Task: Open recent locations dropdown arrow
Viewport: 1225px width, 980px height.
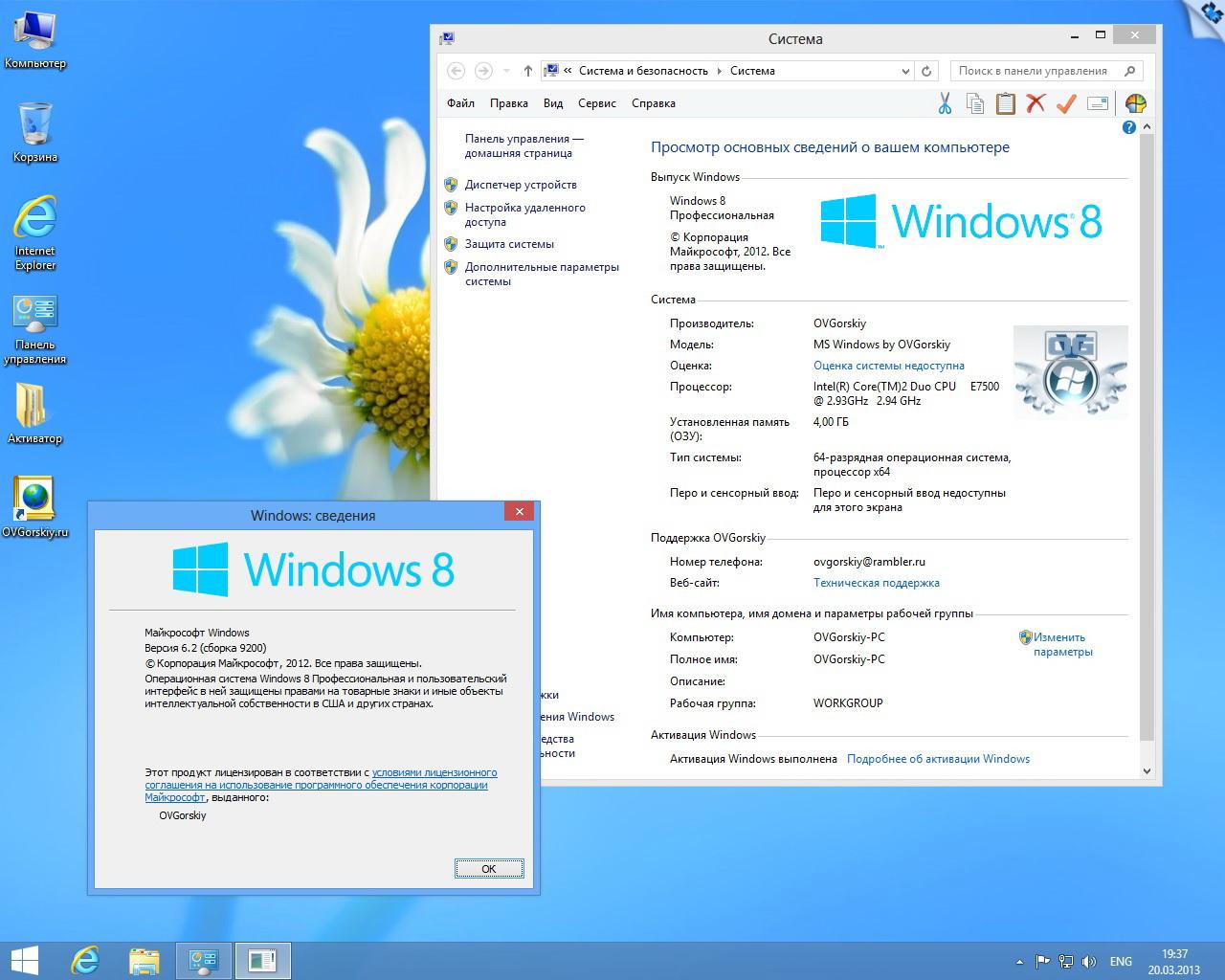Action: [x=507, y=71]
